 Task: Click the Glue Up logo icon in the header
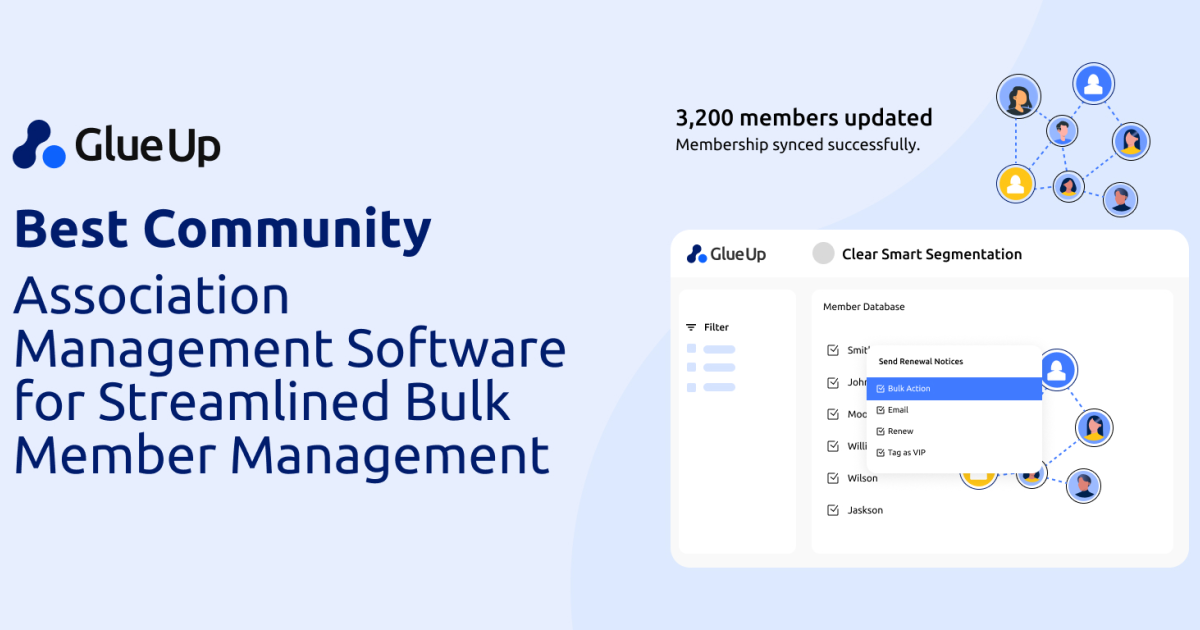695,253
